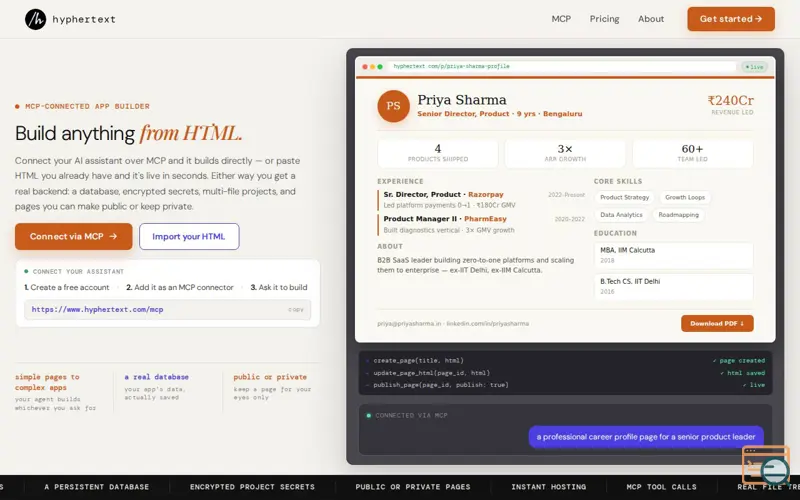
Task: Open the MCP nav item
Action: [561, 19]
